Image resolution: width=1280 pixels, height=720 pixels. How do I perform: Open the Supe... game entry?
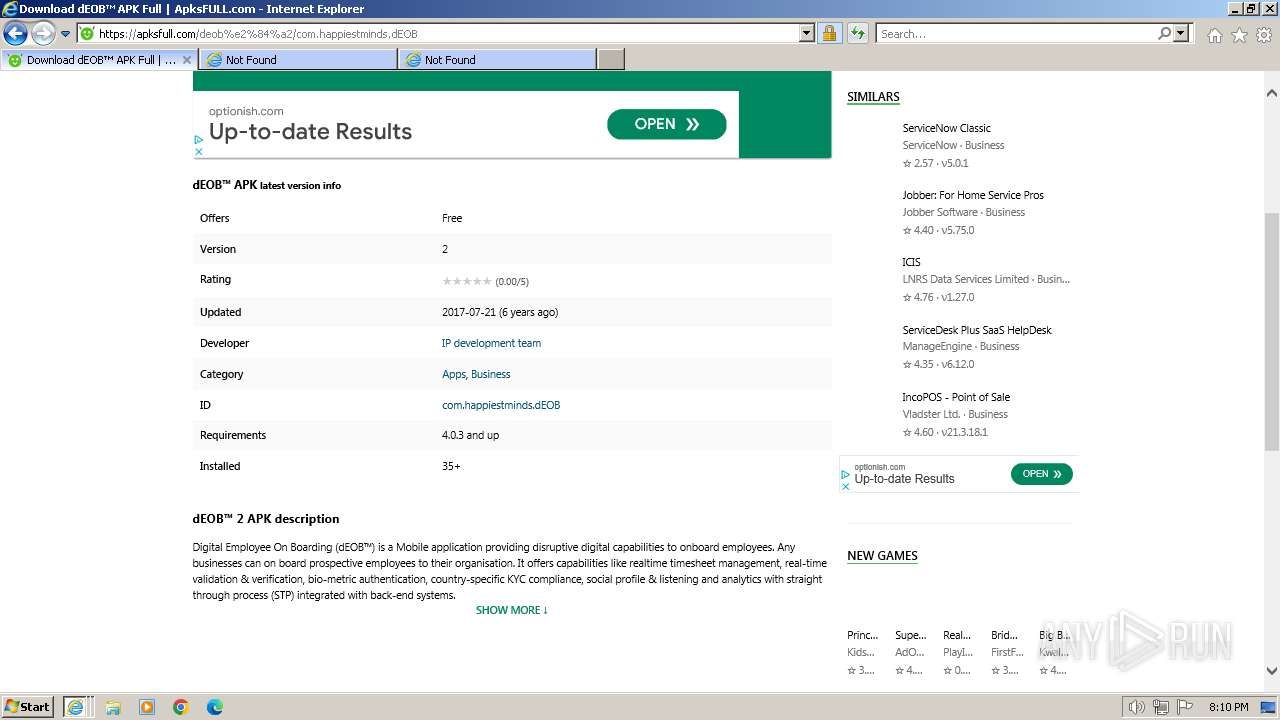pos(910,635)
